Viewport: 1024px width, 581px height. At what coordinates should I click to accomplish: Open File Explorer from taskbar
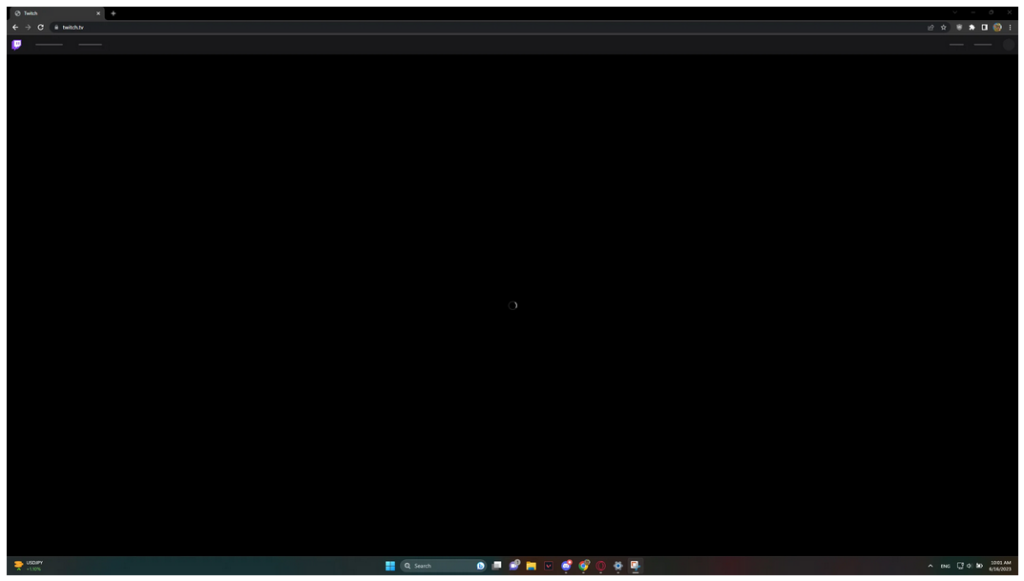[x=532, y=566]
